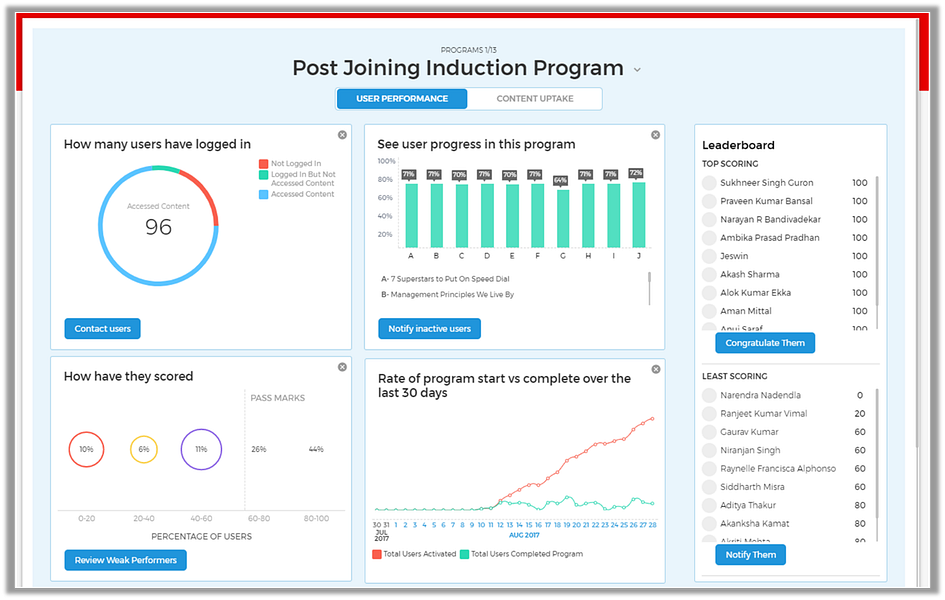
Task: Close the 'How have they scored' card
Action: [342, 367]
